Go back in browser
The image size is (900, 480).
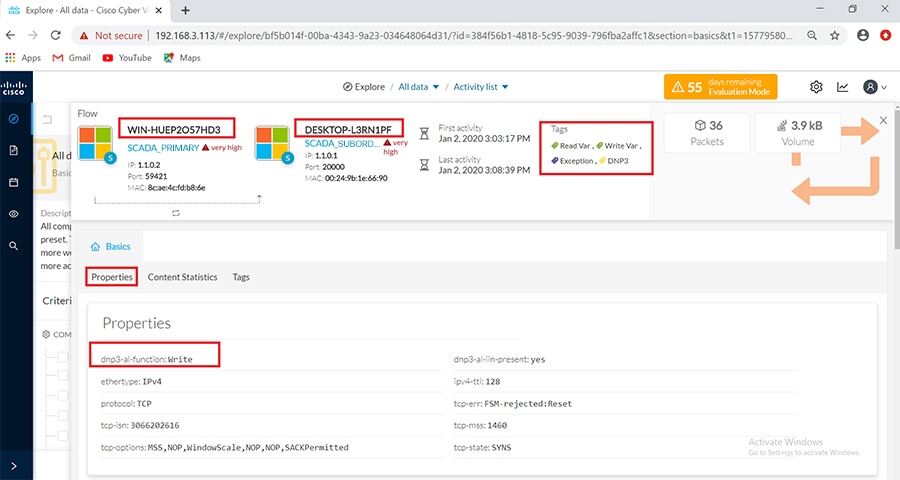pyautogui.click(x=10, y=35)
